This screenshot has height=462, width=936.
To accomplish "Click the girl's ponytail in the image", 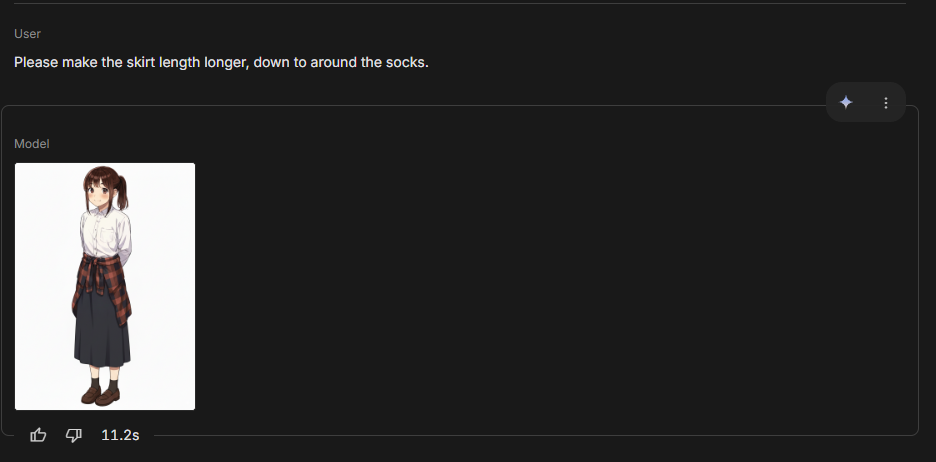I will coord(124,190).
